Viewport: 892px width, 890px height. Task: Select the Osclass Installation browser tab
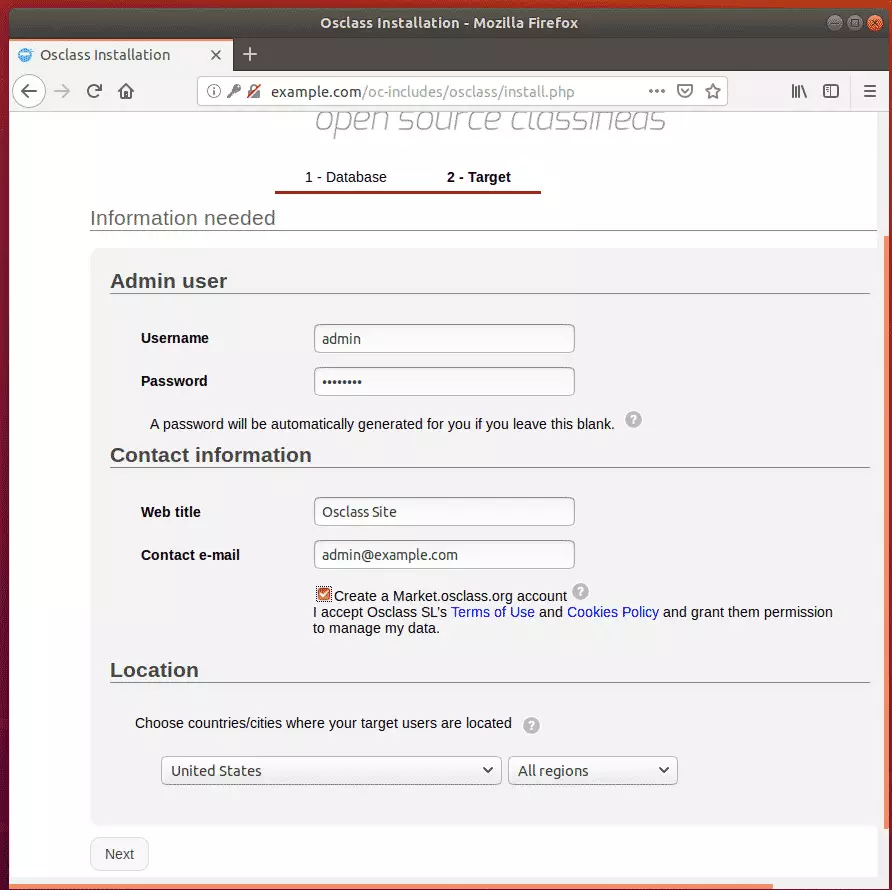[121, 55]
